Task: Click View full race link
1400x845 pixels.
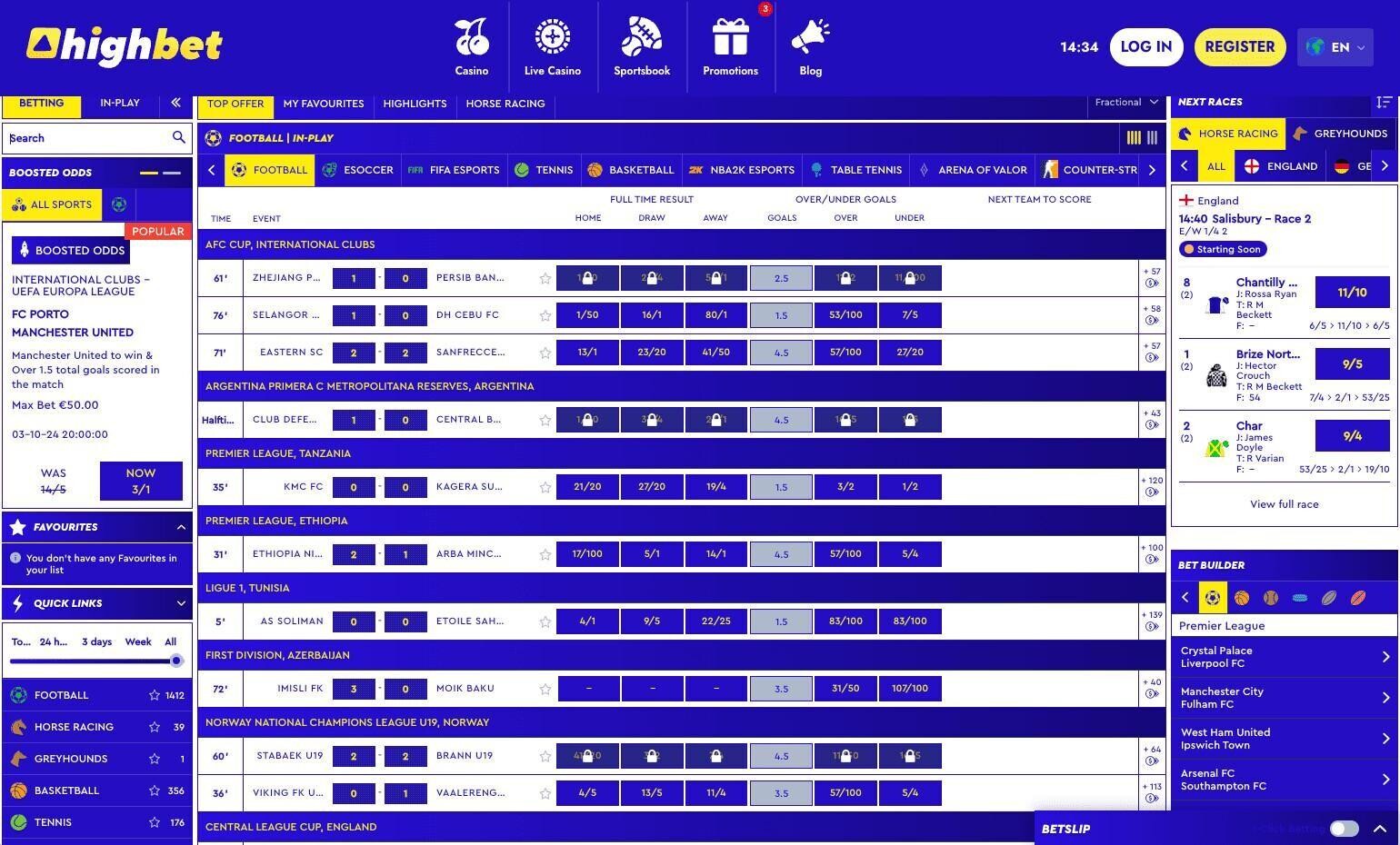Action: (x=1284, y=504)
